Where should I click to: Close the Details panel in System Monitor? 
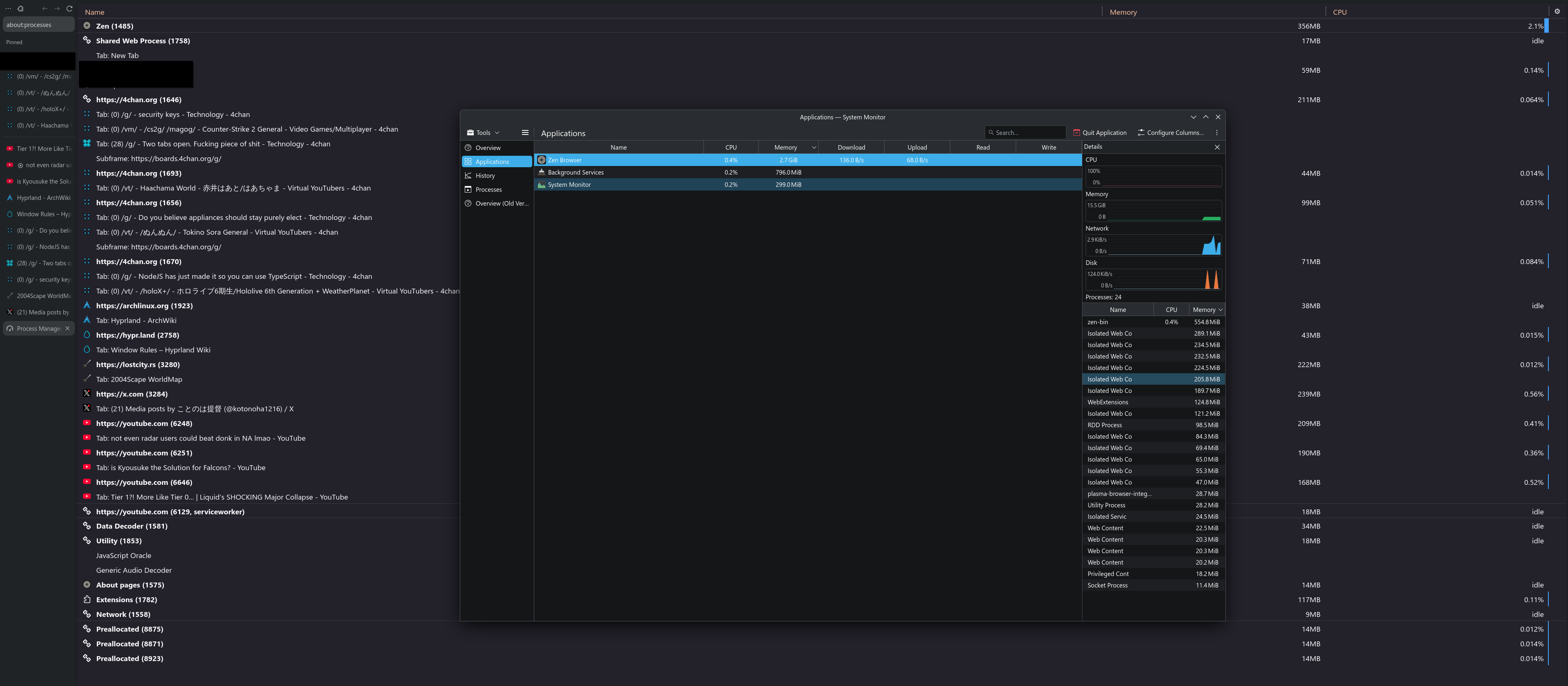click(x=1217, y=147)
